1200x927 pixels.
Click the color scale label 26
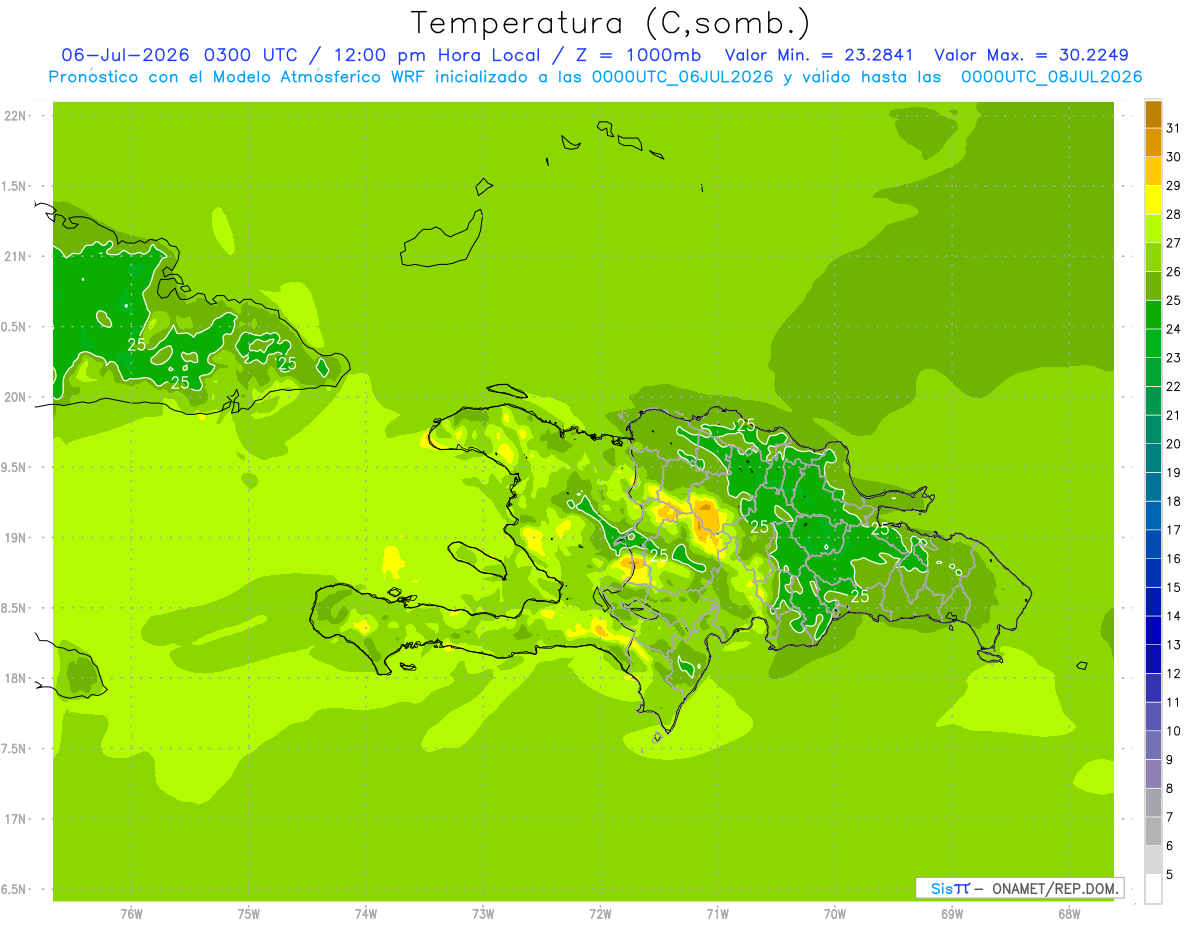pyautogui.click(x=1173, y=271)
